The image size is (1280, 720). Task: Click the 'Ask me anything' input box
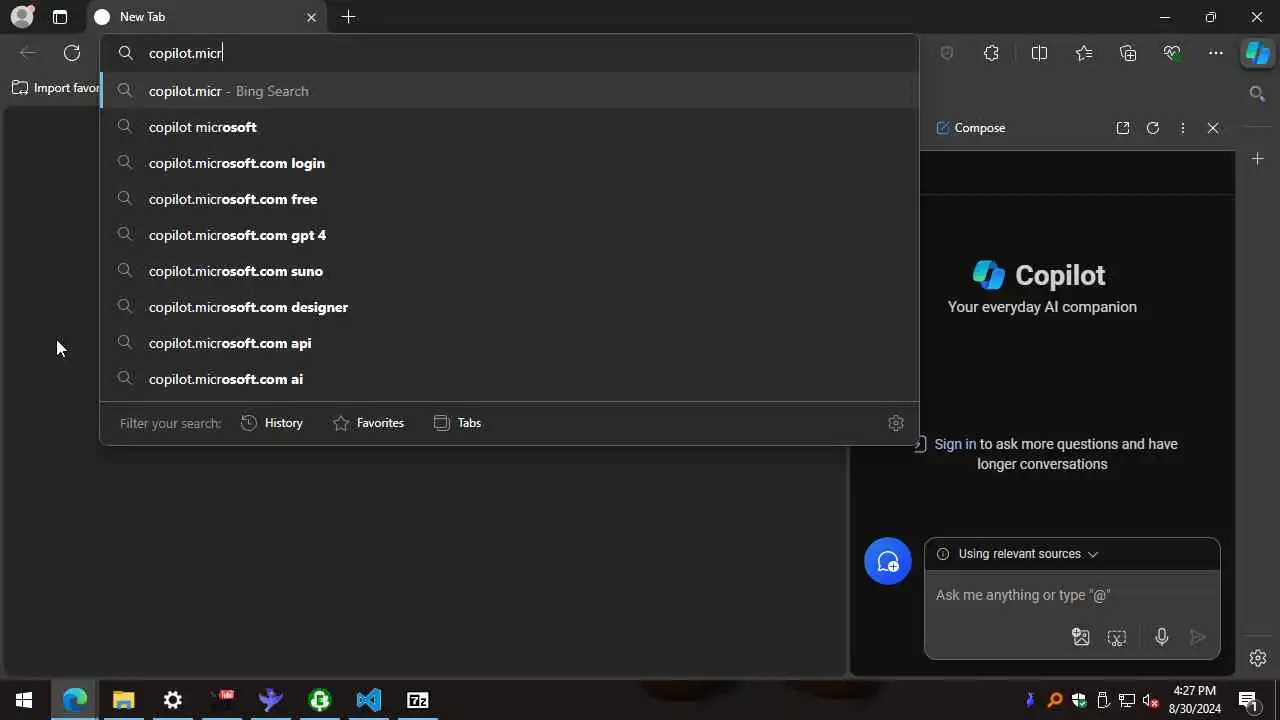pyautogui.click(x=1072, y=595)
